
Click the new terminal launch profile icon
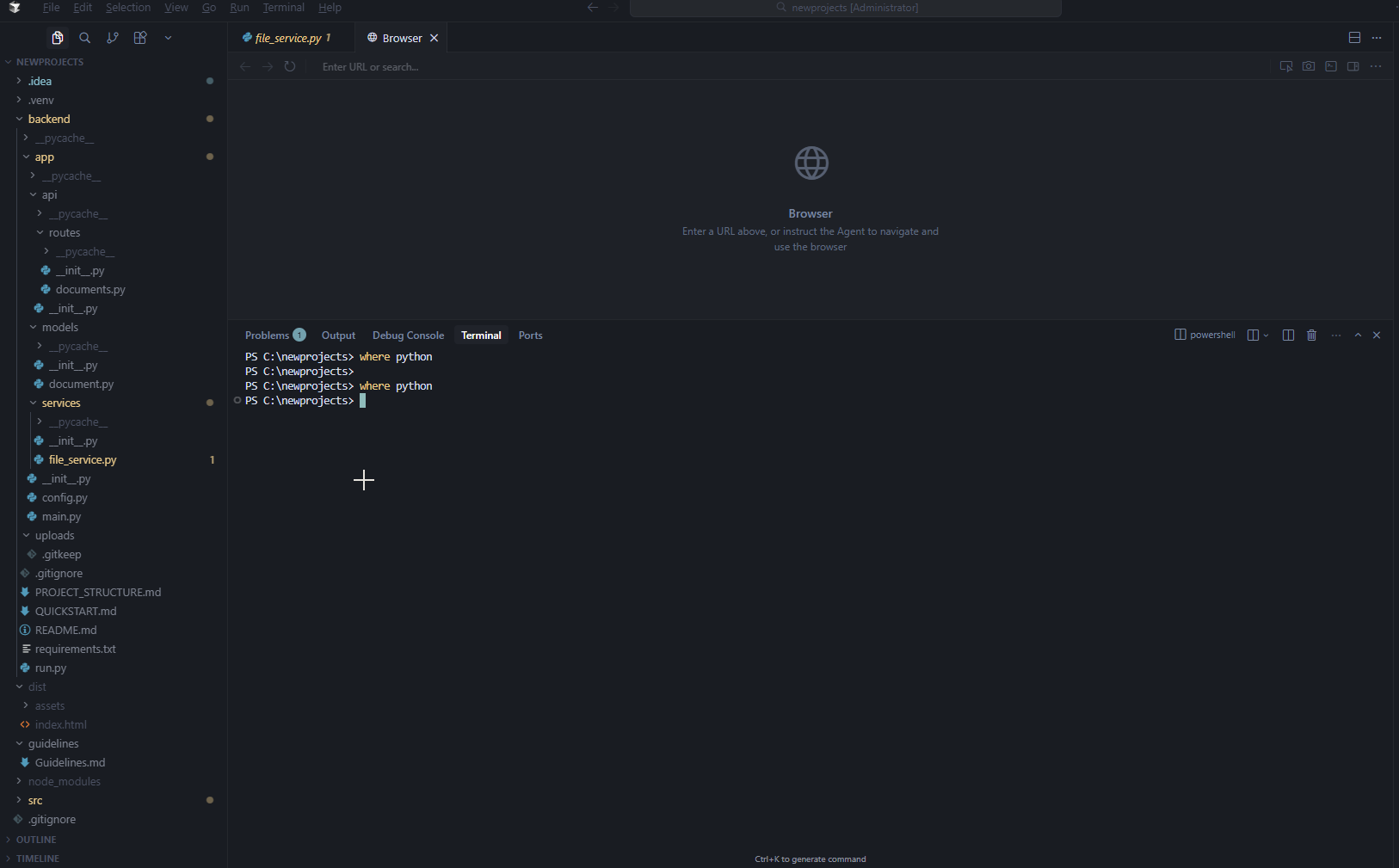point(1254,336)
